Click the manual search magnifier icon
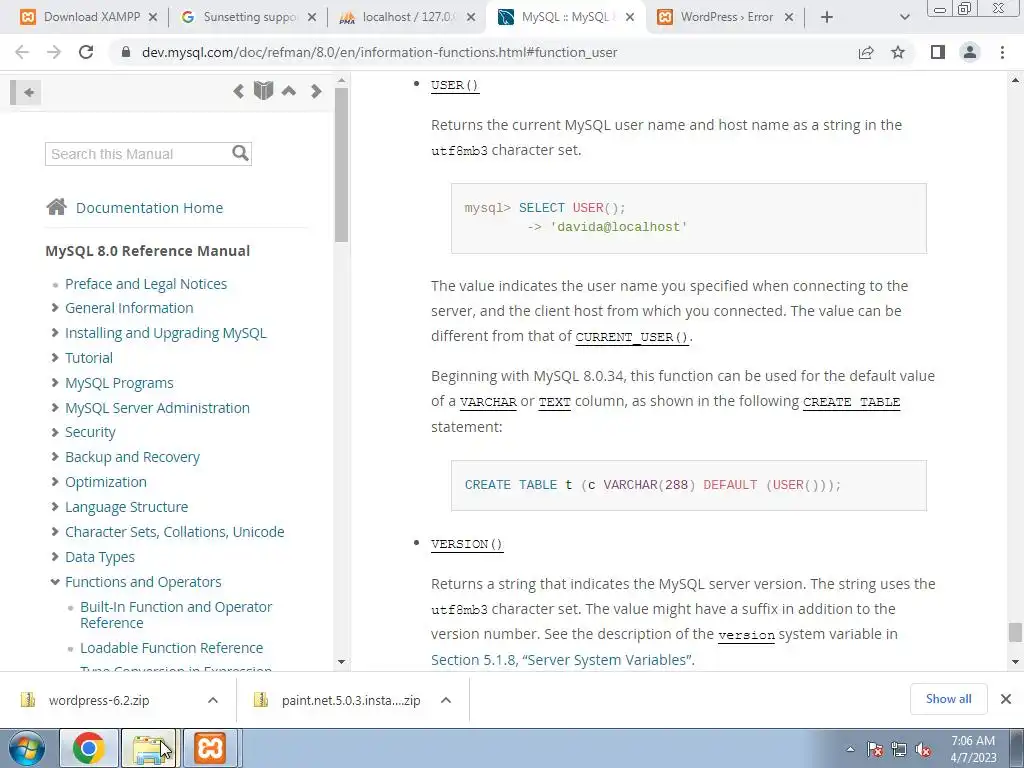Viewport: 1024px width, 768px height. pyautogui.click(x=240, y=153)
